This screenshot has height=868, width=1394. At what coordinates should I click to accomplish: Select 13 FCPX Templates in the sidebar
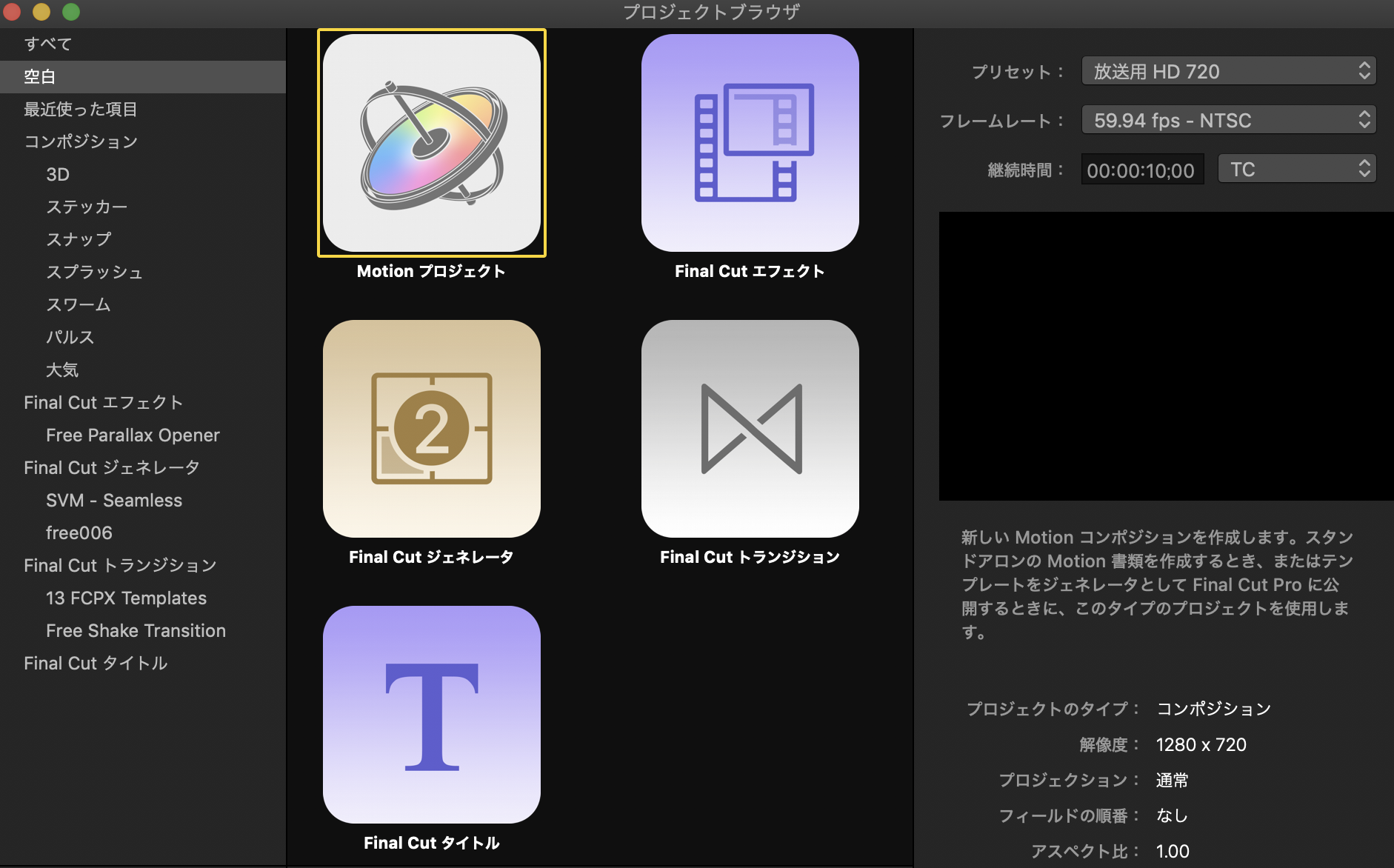pos(143,598)
